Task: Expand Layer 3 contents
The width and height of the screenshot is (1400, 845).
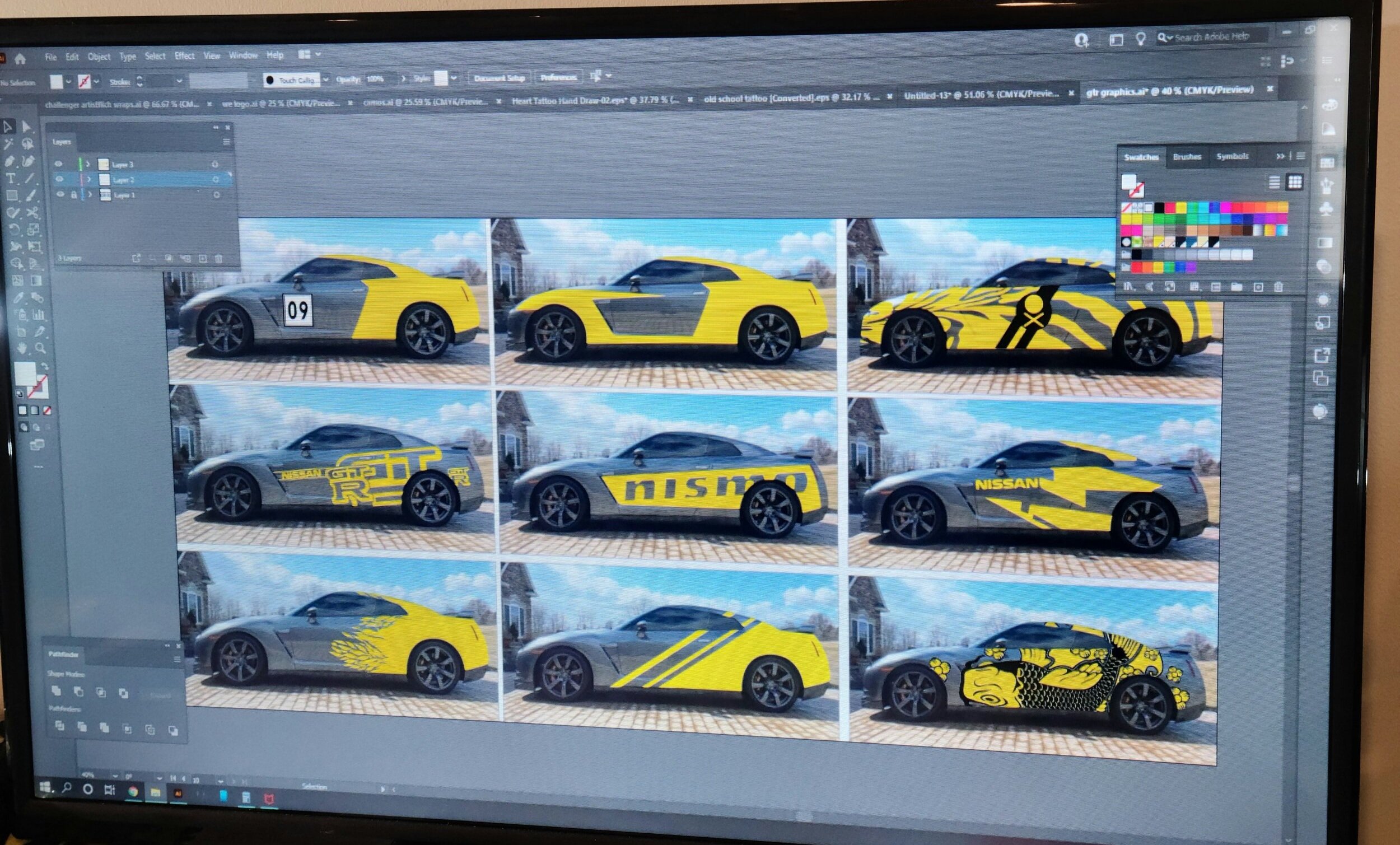Action: click(88, 164)
